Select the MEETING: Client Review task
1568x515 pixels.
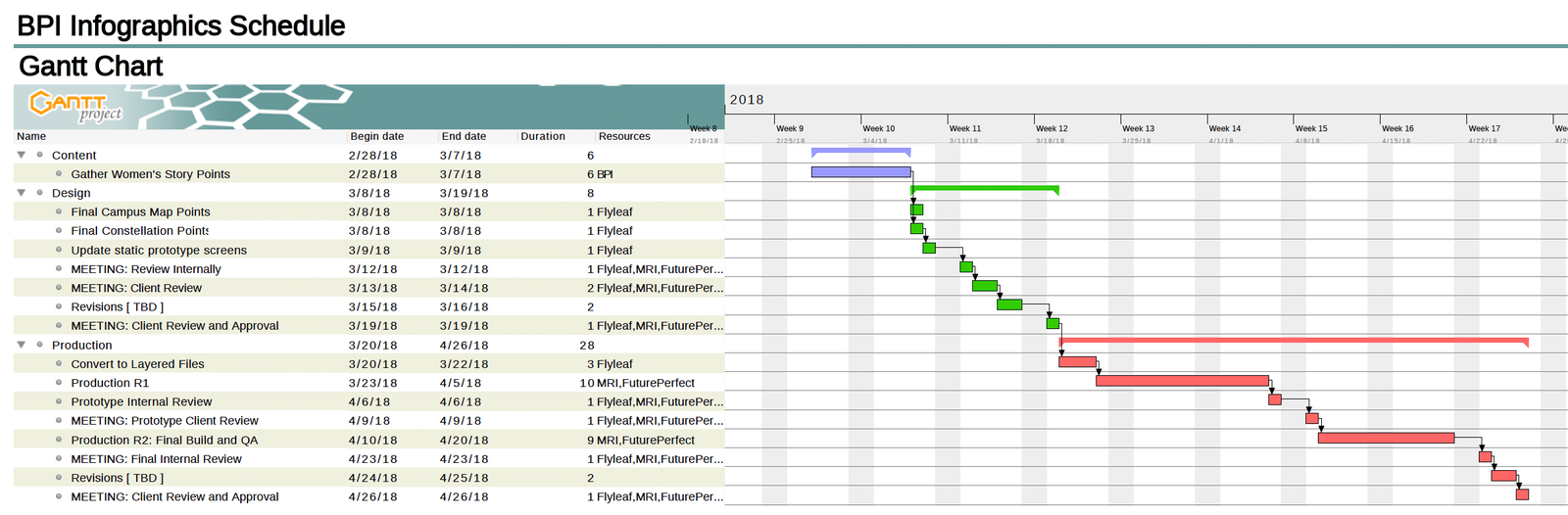(136, 288)
